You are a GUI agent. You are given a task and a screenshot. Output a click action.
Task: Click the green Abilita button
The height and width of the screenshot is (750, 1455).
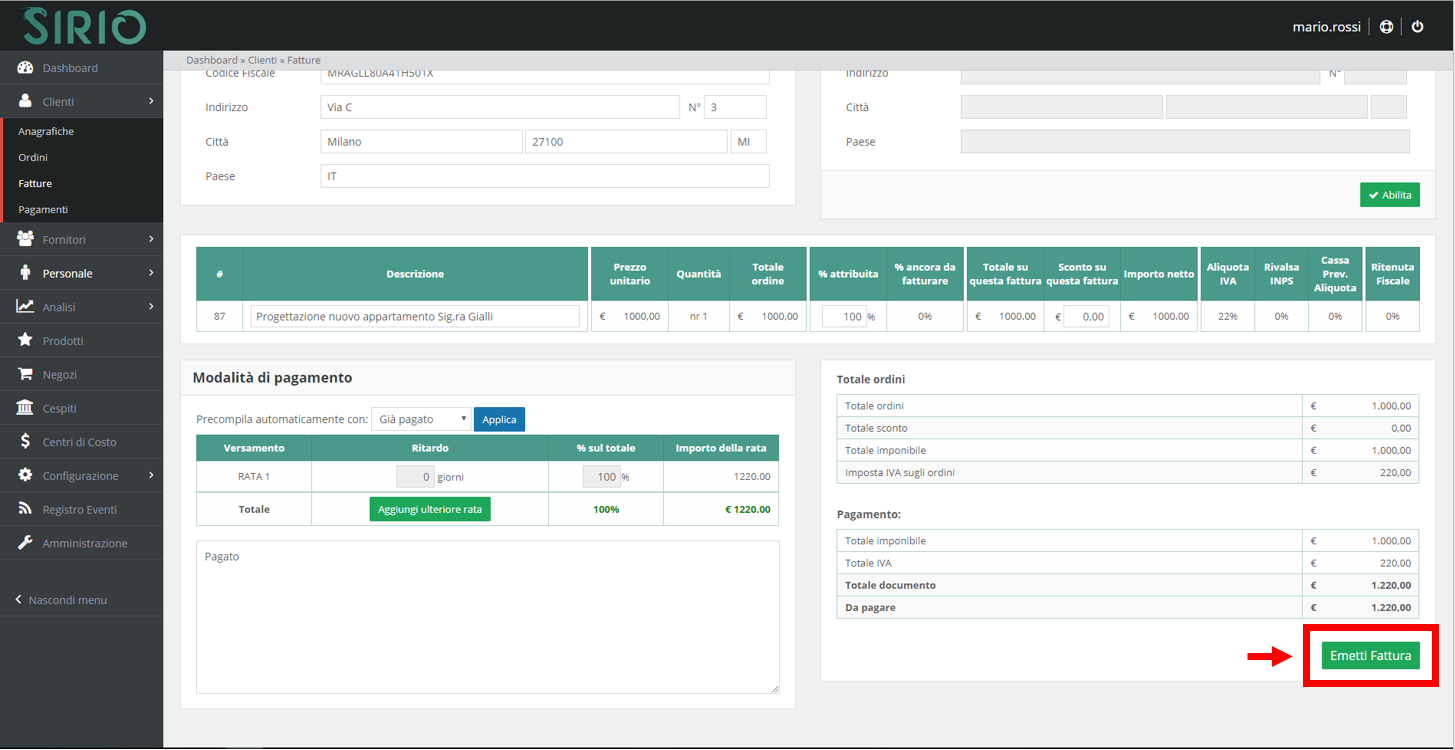pyautogui.click(x=1389, y=195)
